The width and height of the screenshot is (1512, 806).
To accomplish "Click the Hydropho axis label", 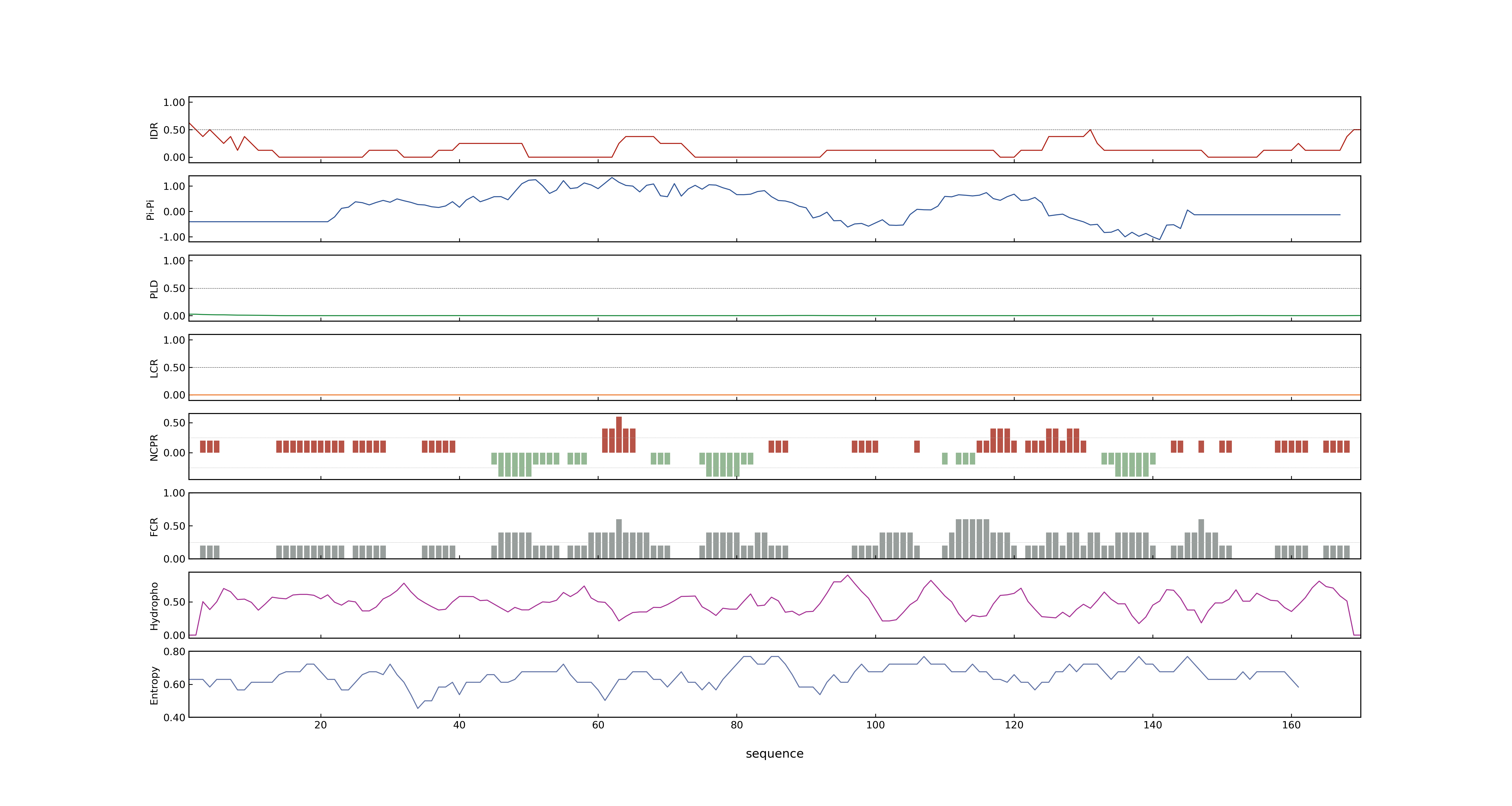I will pyautogui.click(x=154, y=606).
